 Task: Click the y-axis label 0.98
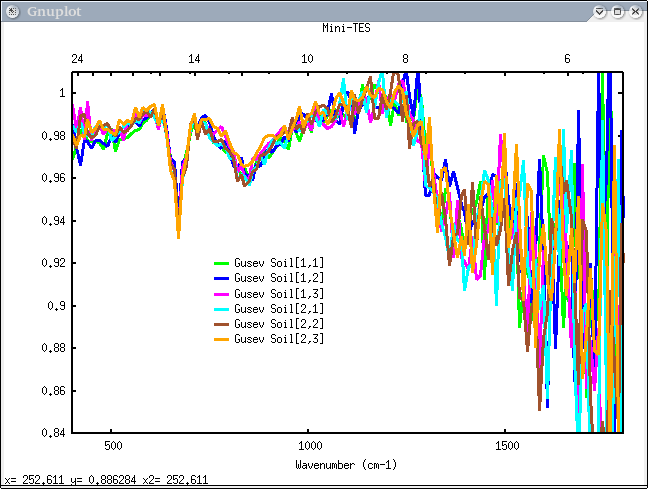pyautogui.click(x=53, y=136)
